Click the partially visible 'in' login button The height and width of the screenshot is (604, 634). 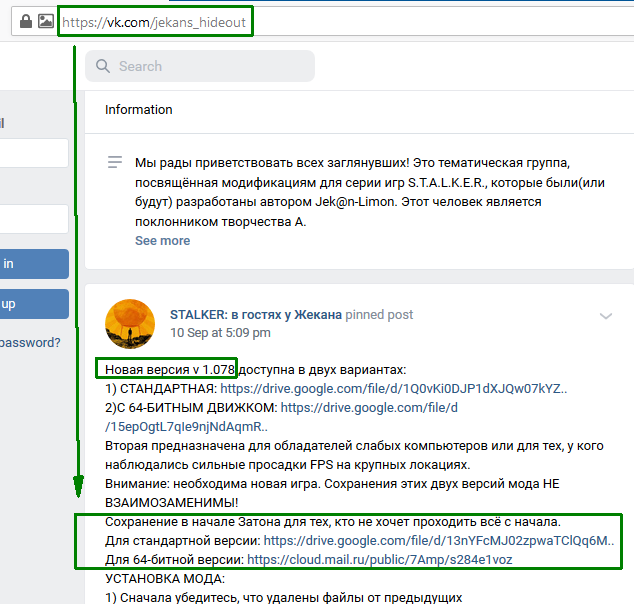34,264
